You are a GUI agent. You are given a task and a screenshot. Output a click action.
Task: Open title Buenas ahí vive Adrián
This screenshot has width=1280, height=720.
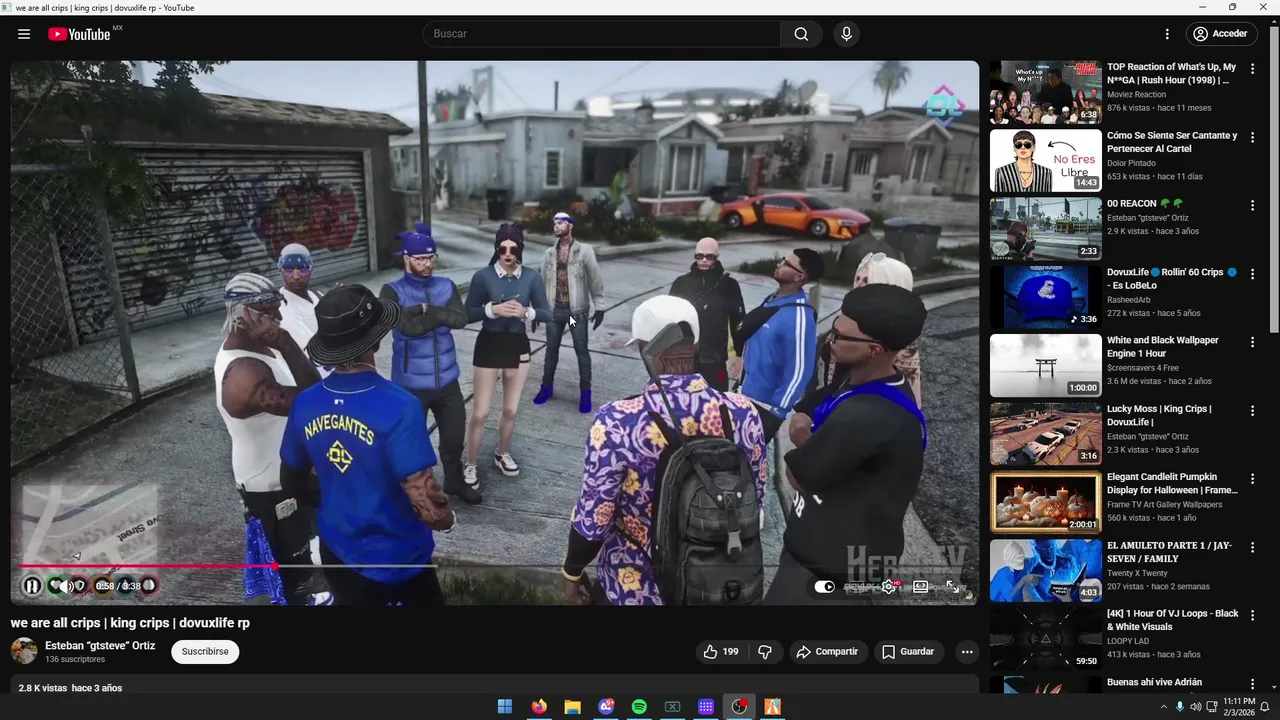1154,682
